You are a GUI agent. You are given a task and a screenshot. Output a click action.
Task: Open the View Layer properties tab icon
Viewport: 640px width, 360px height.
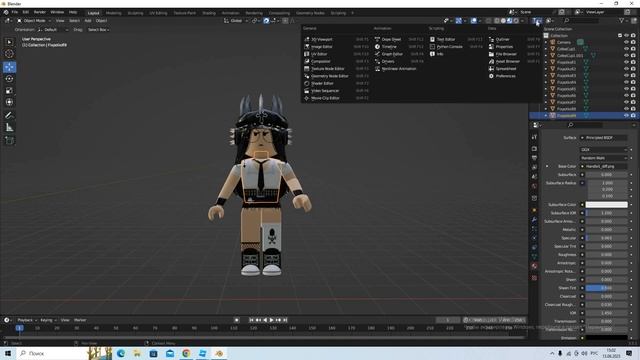[x=534, y=167]
